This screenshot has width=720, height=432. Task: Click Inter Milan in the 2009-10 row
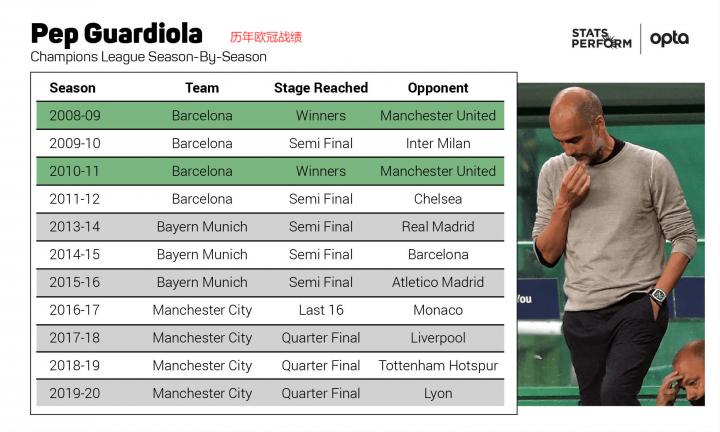438,143
